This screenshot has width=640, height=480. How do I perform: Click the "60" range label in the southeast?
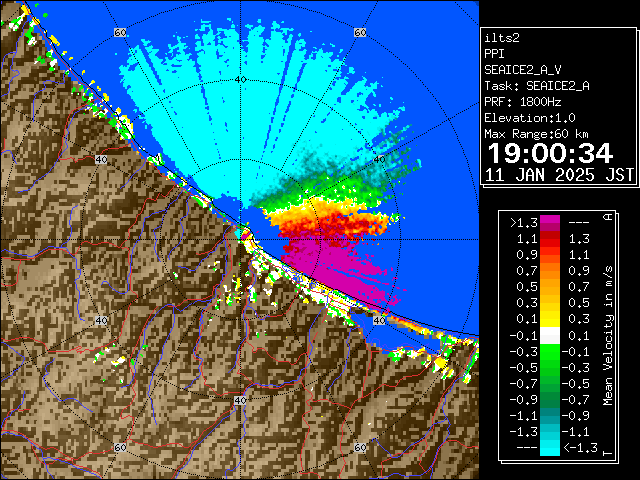(x=360, y=447)
